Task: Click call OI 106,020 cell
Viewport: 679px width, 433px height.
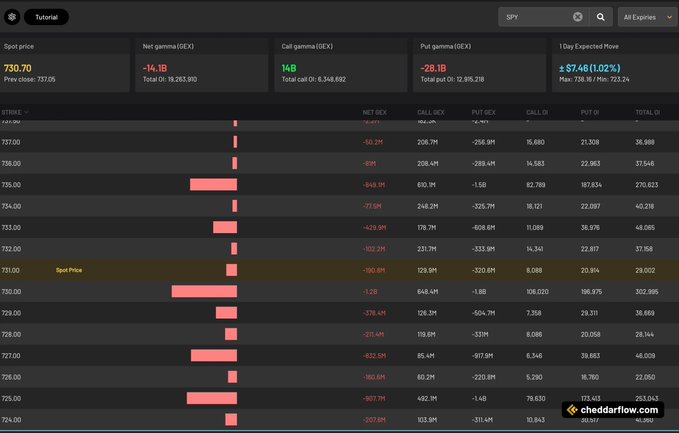Action: 537,292
